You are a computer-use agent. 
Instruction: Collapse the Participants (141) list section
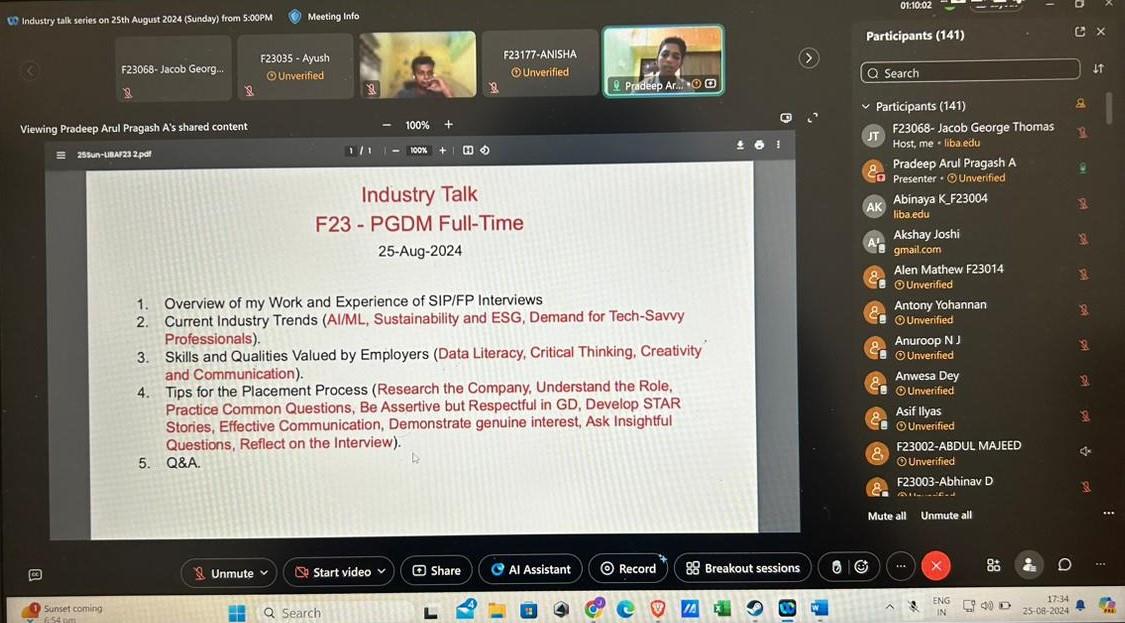click(x=865, y=107)
